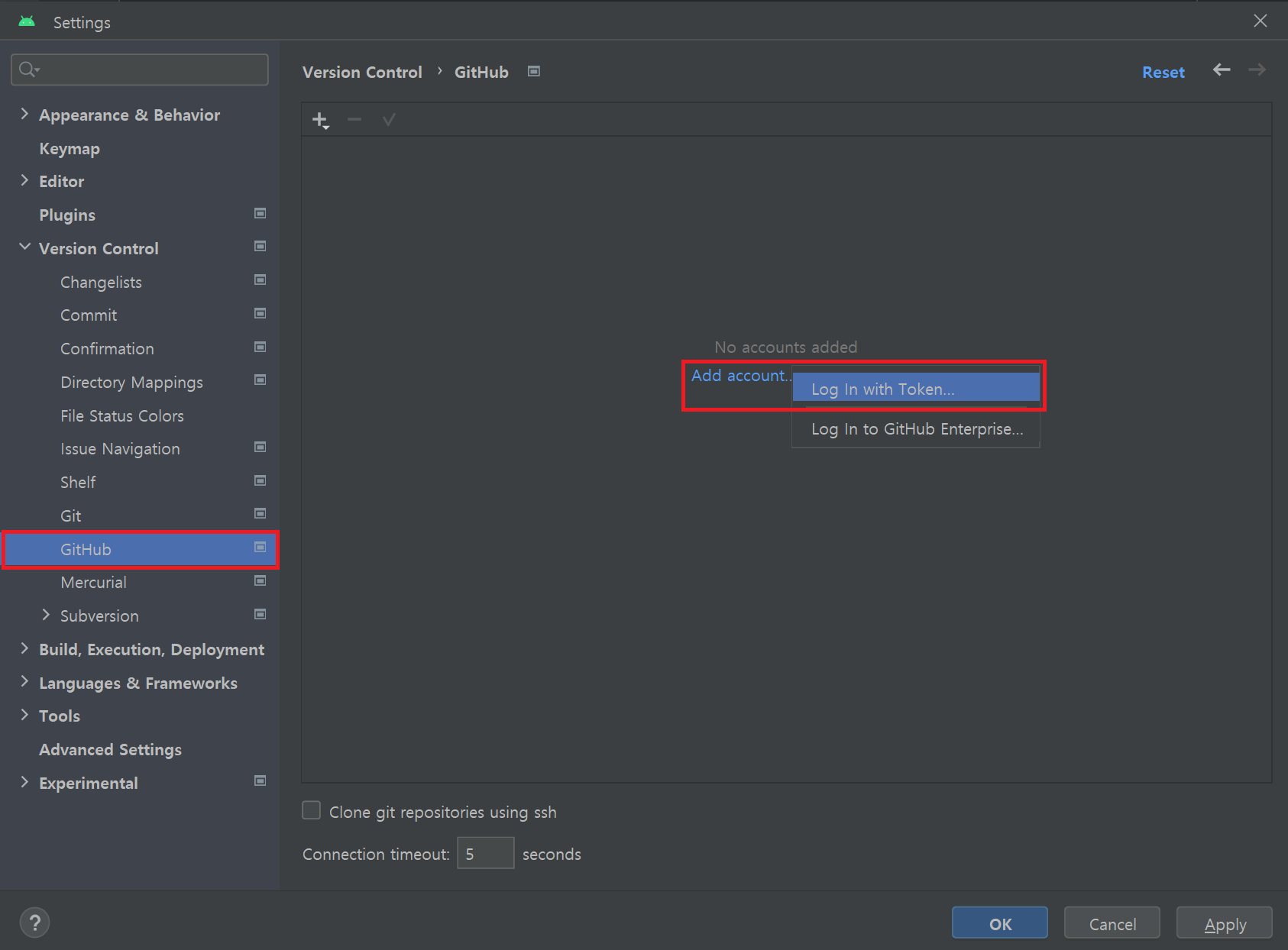Click project icon on Commit row

click(x=261, y=314)
